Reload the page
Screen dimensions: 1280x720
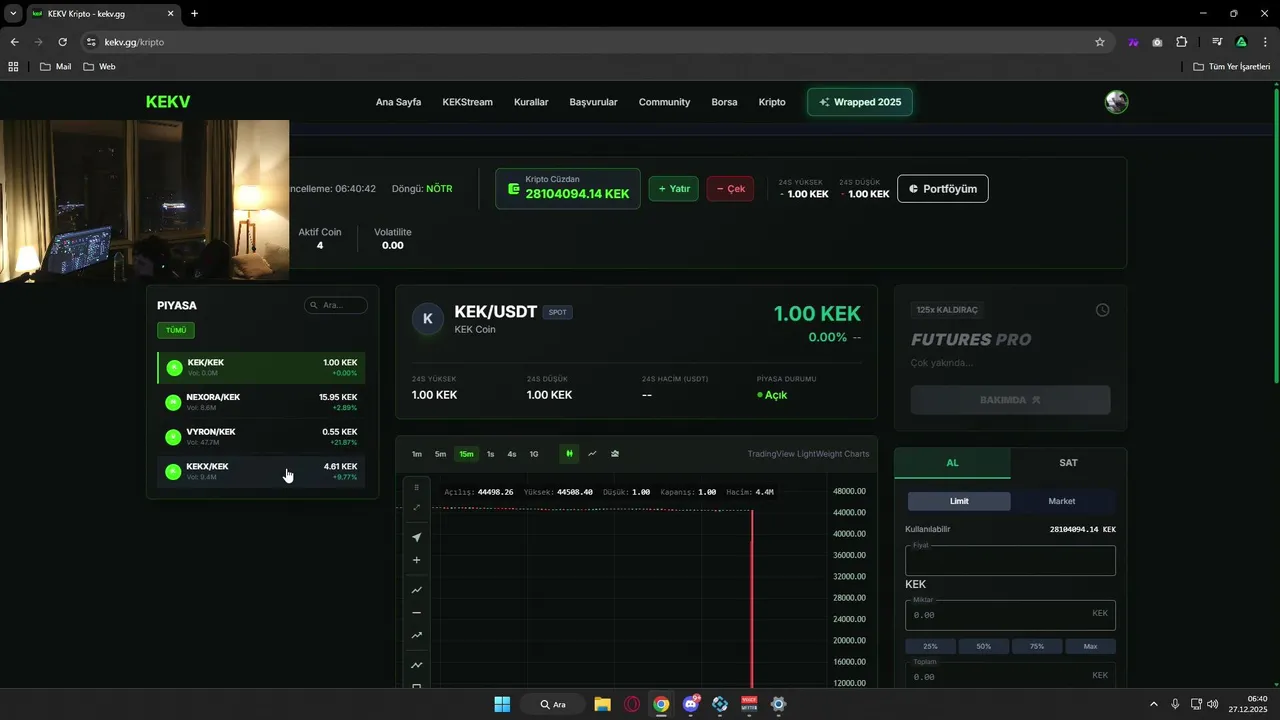pos(63,42)
